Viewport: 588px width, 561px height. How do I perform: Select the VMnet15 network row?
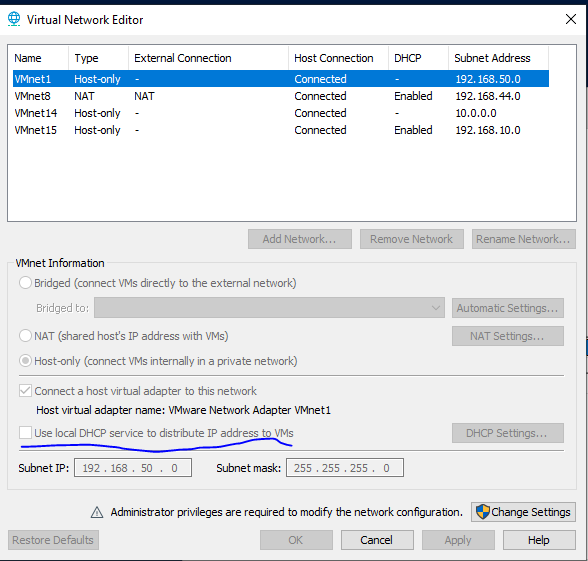[x=281, y=130]
